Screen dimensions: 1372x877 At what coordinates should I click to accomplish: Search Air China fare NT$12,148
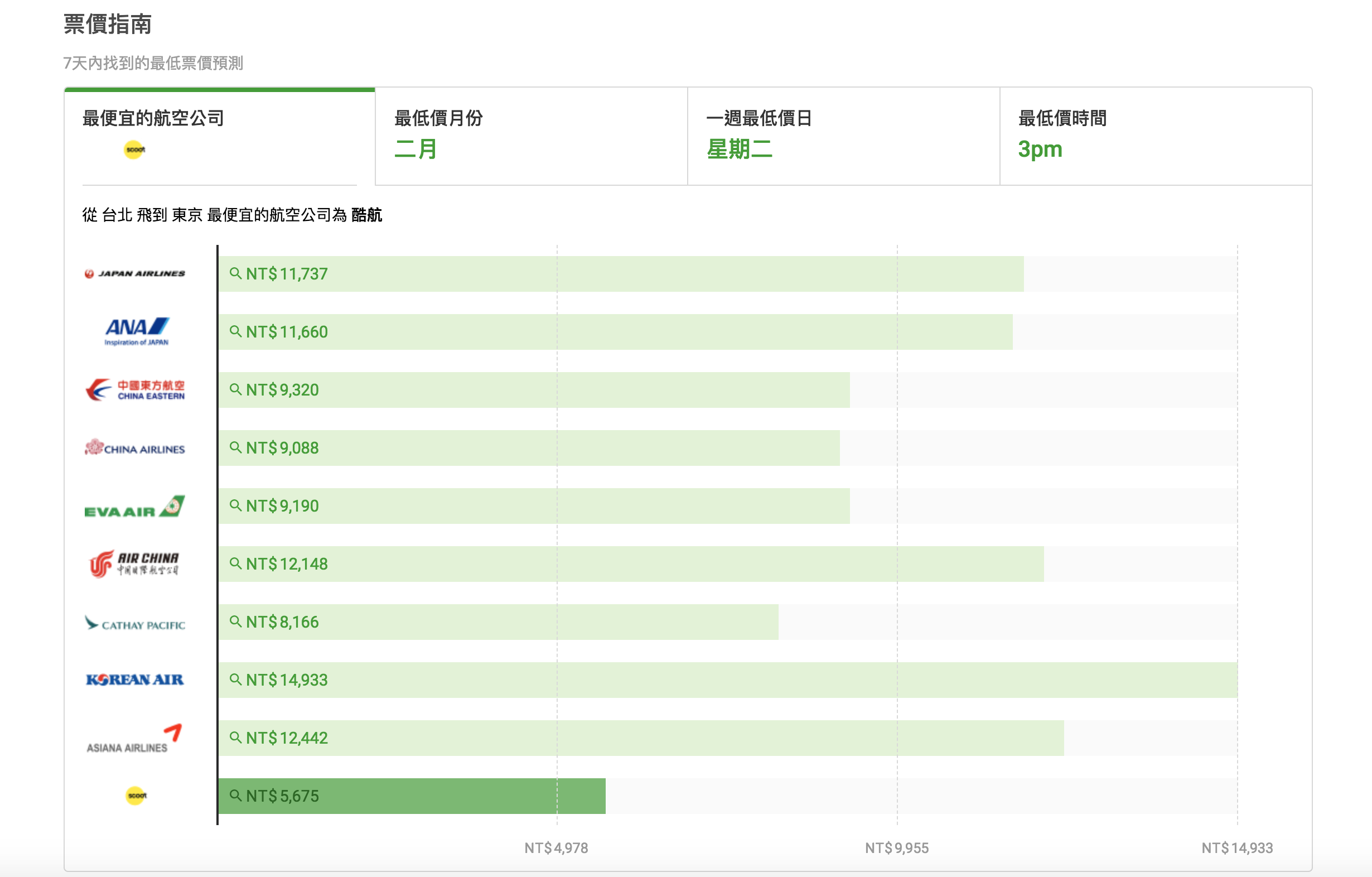pos(631,564)
